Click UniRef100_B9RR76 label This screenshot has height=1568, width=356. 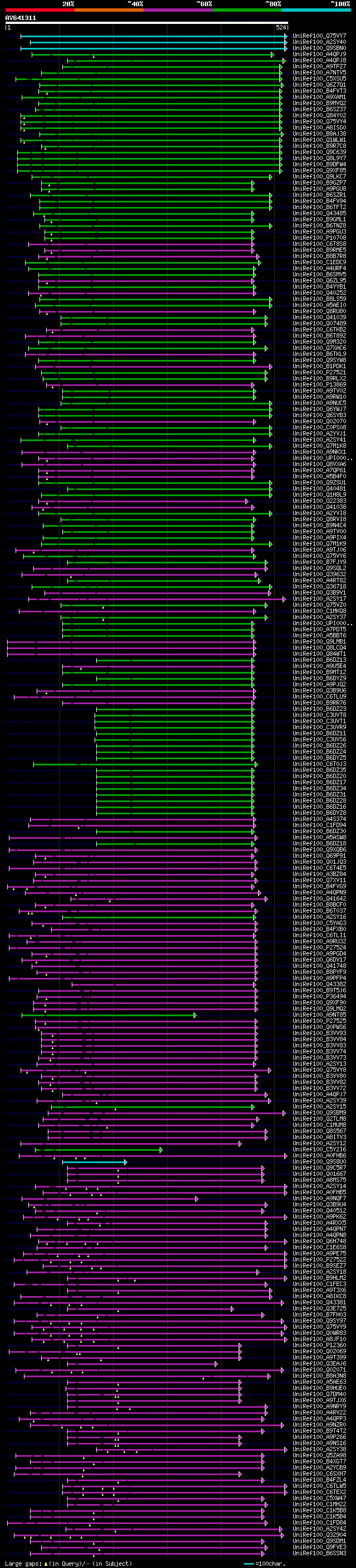pos(319,703)
